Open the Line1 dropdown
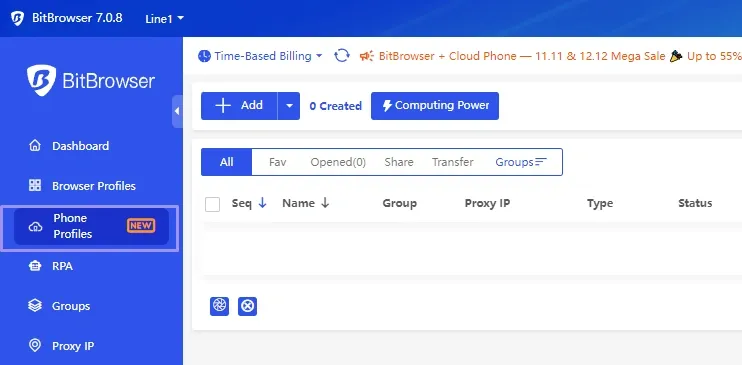742x365 pixels. coord(164,19)
